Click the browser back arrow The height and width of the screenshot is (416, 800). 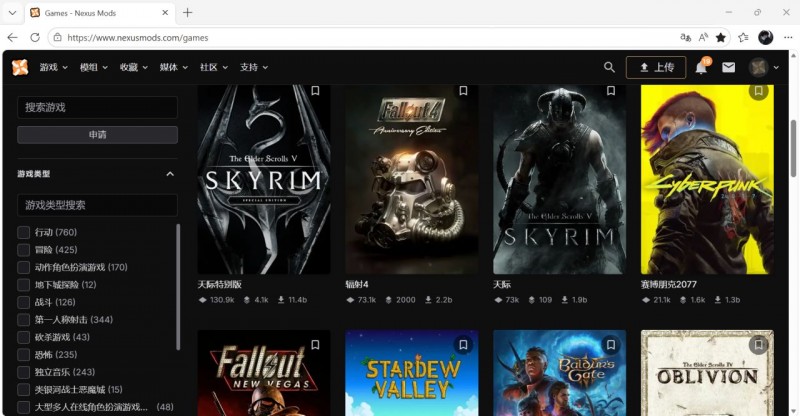[x=13, y=38]
